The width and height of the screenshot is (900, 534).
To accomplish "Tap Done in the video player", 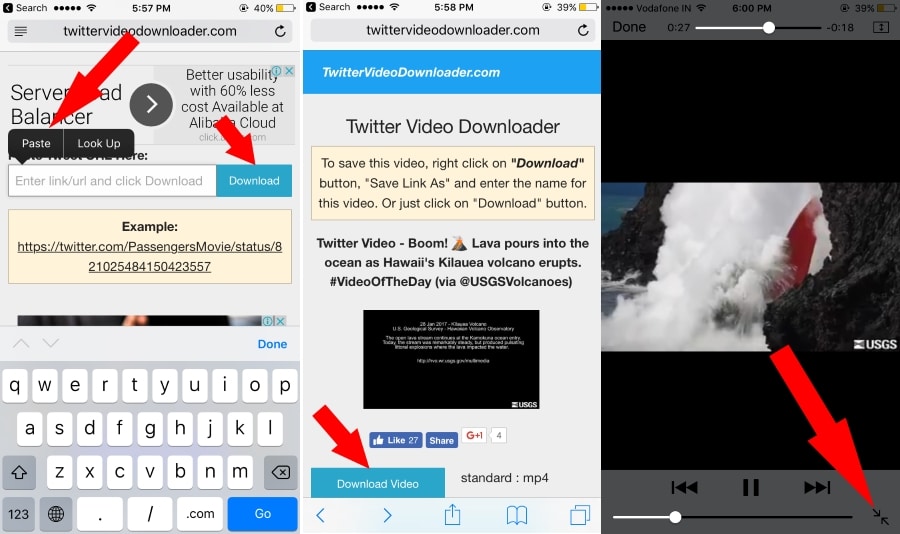I will pyautogui.click(x=629, y=27).
